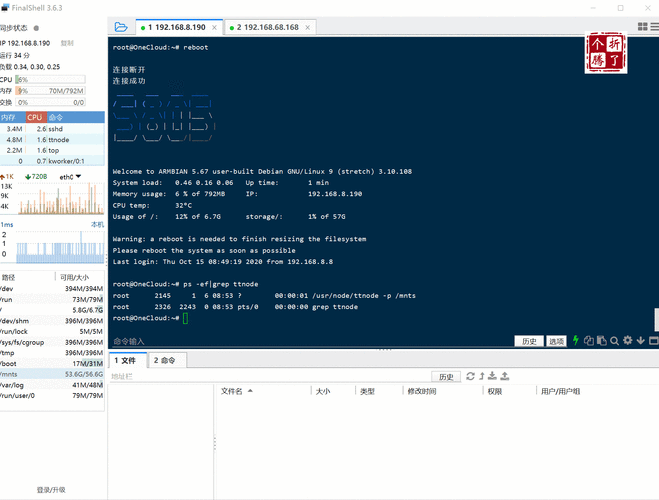Click the maximize terminal window icon
659x500 pixels.
(x=654, y=341)
